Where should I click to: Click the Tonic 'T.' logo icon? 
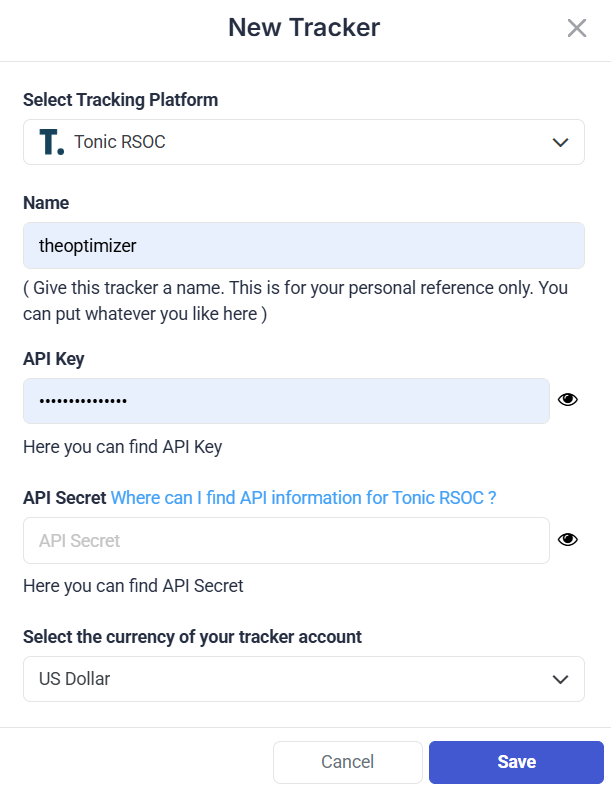52,142
